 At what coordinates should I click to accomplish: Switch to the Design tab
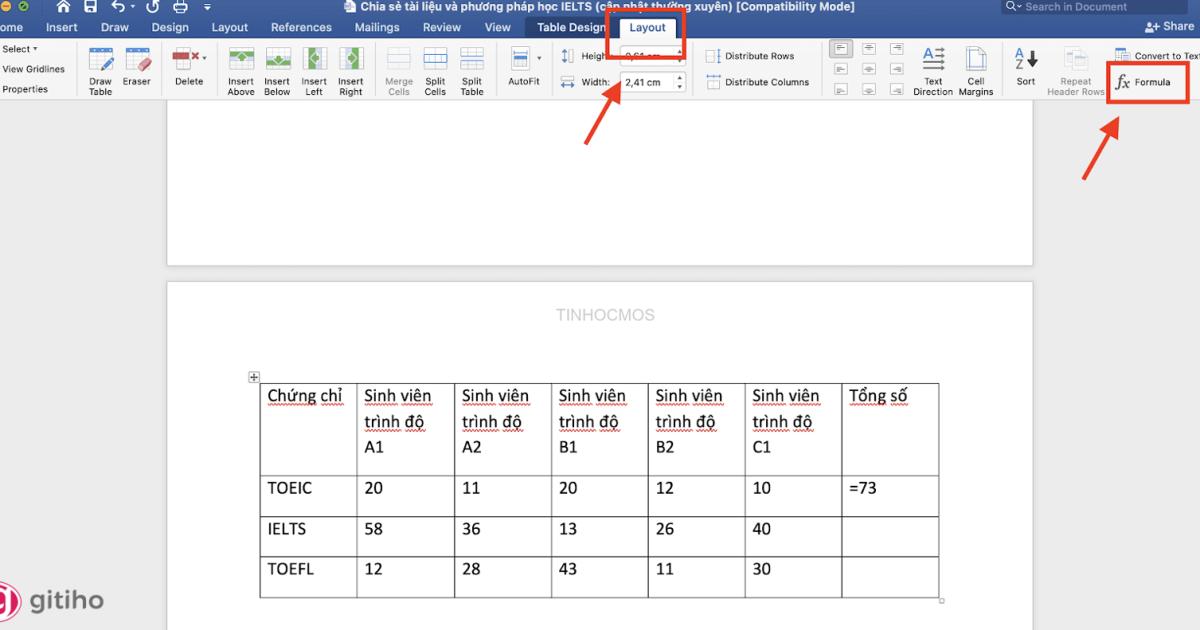point(170,27)
